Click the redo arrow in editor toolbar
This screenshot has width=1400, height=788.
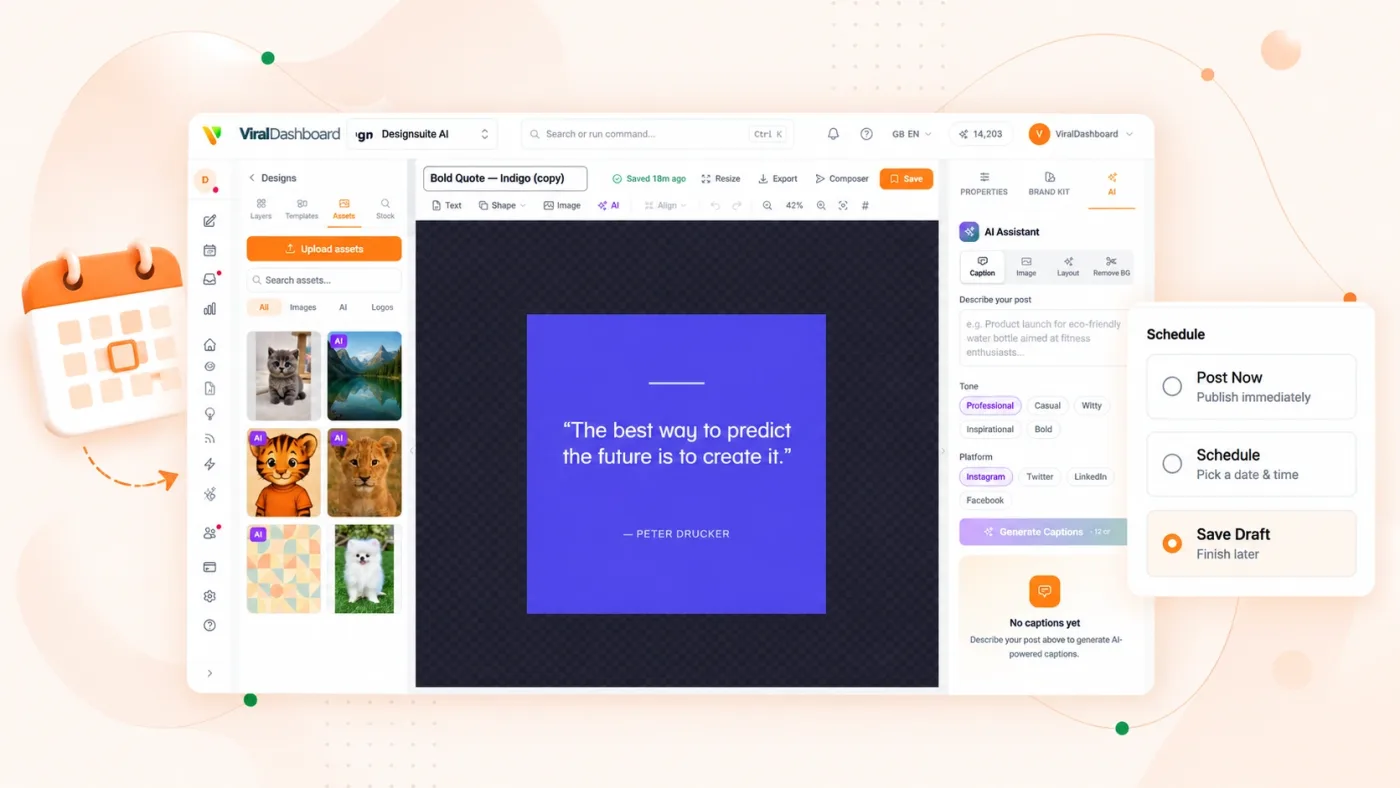[x=737, y=206]
